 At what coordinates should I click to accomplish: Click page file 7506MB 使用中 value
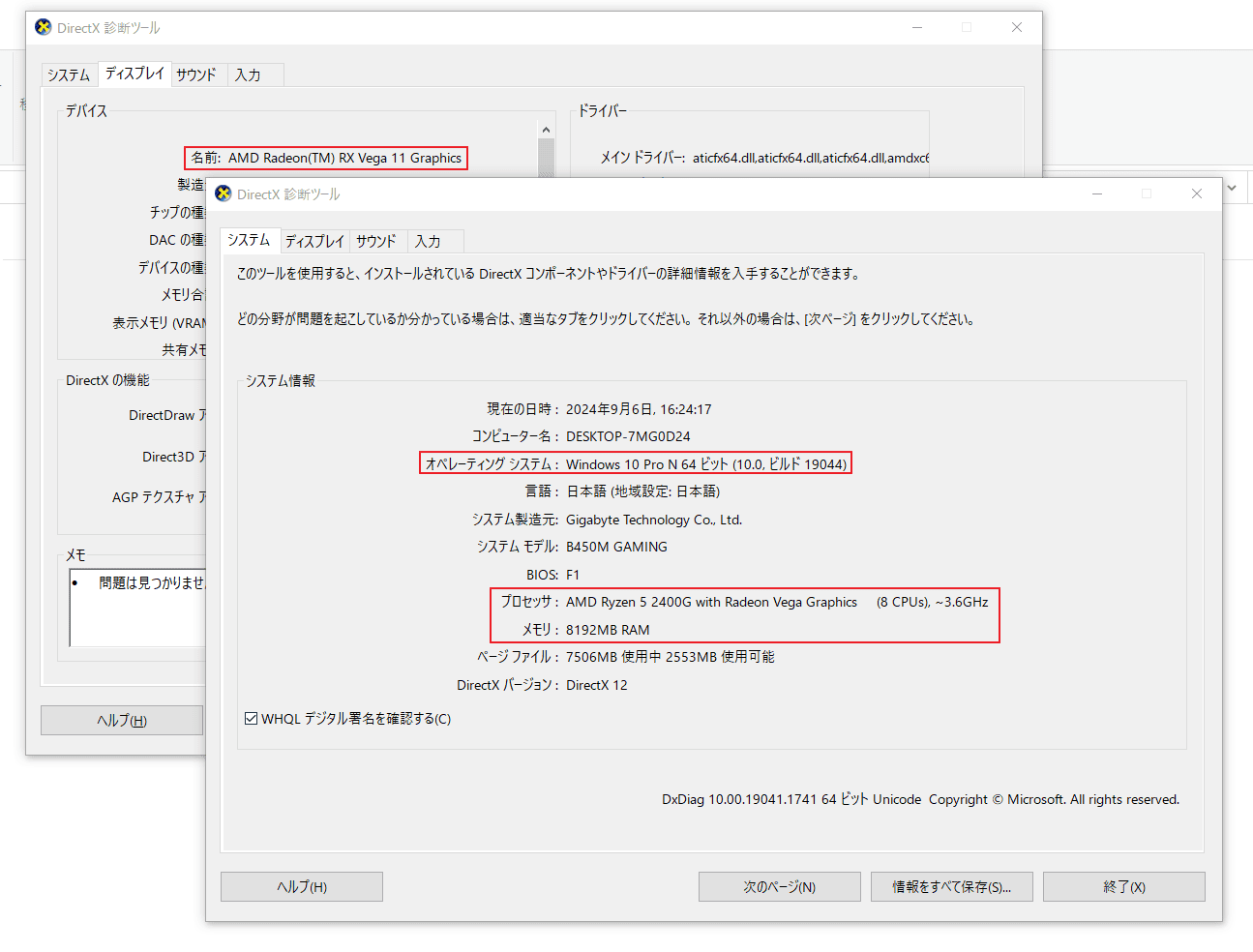(x=671, y=657)
